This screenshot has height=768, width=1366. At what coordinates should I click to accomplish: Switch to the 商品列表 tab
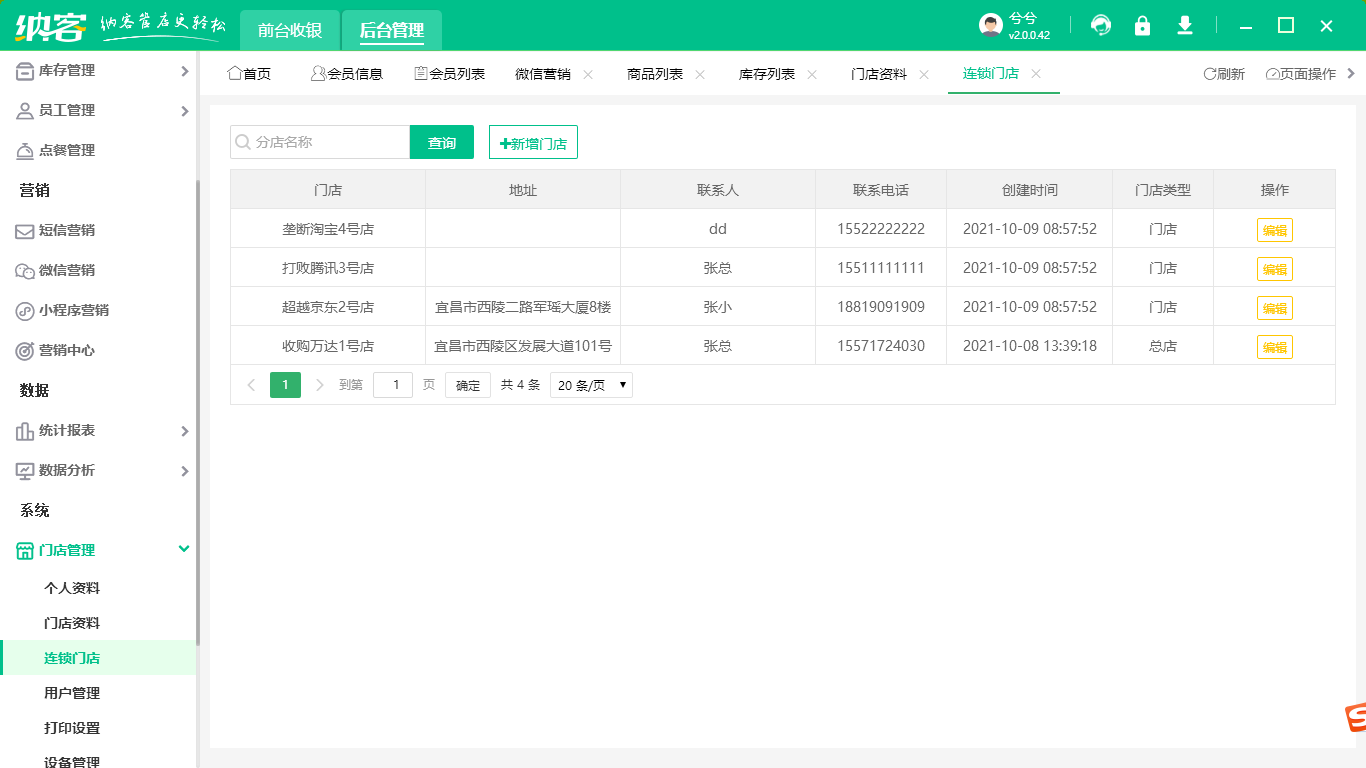[655, 74]
